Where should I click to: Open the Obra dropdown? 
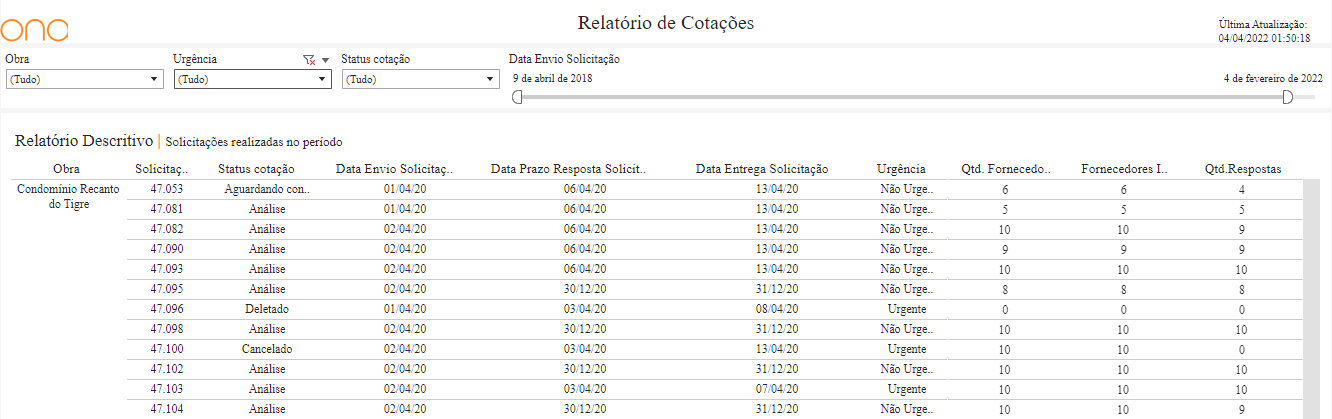point(84,79)
